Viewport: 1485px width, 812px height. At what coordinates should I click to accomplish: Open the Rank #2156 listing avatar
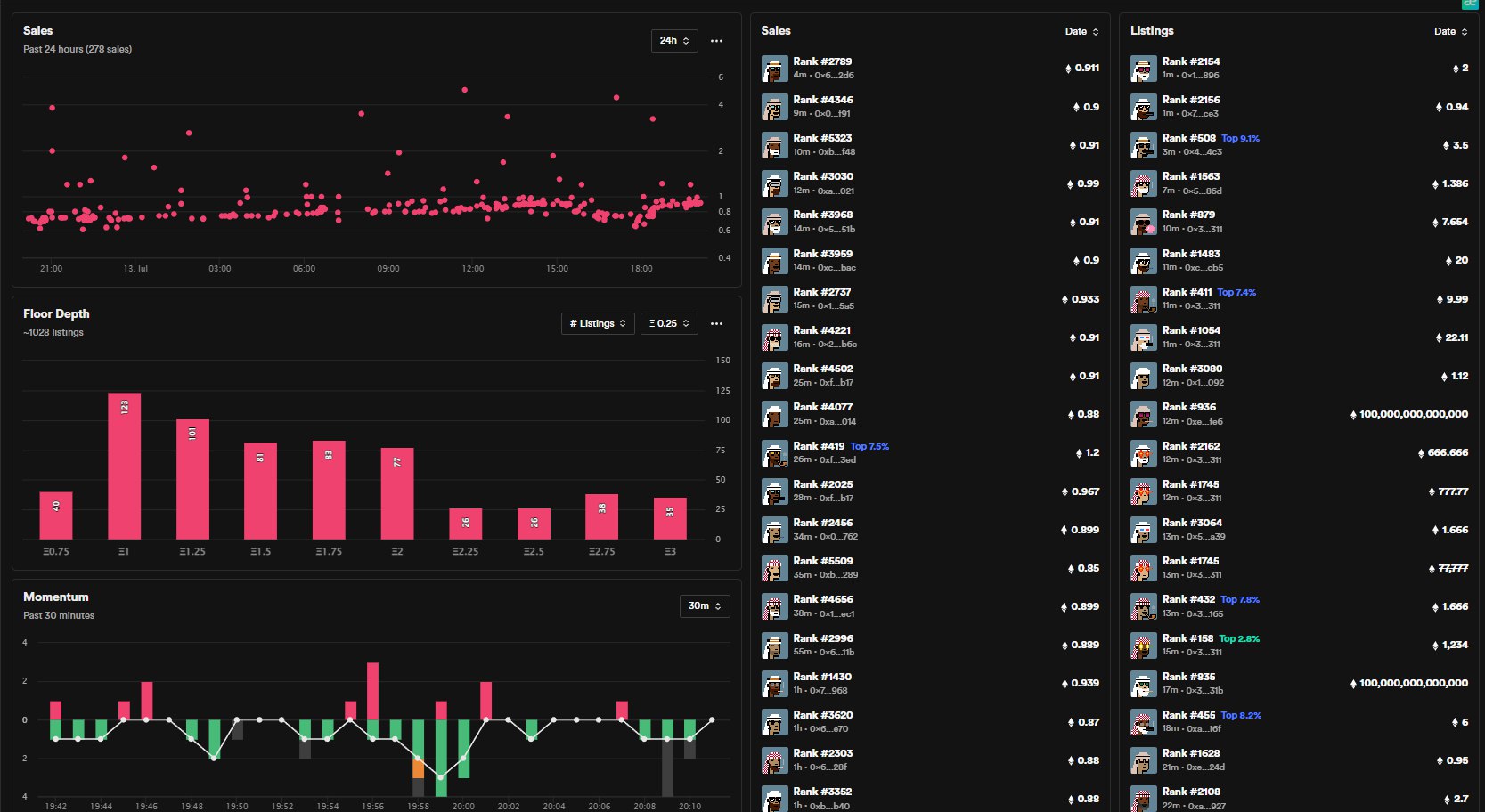pyautogui.click(x=1144, y=107)
